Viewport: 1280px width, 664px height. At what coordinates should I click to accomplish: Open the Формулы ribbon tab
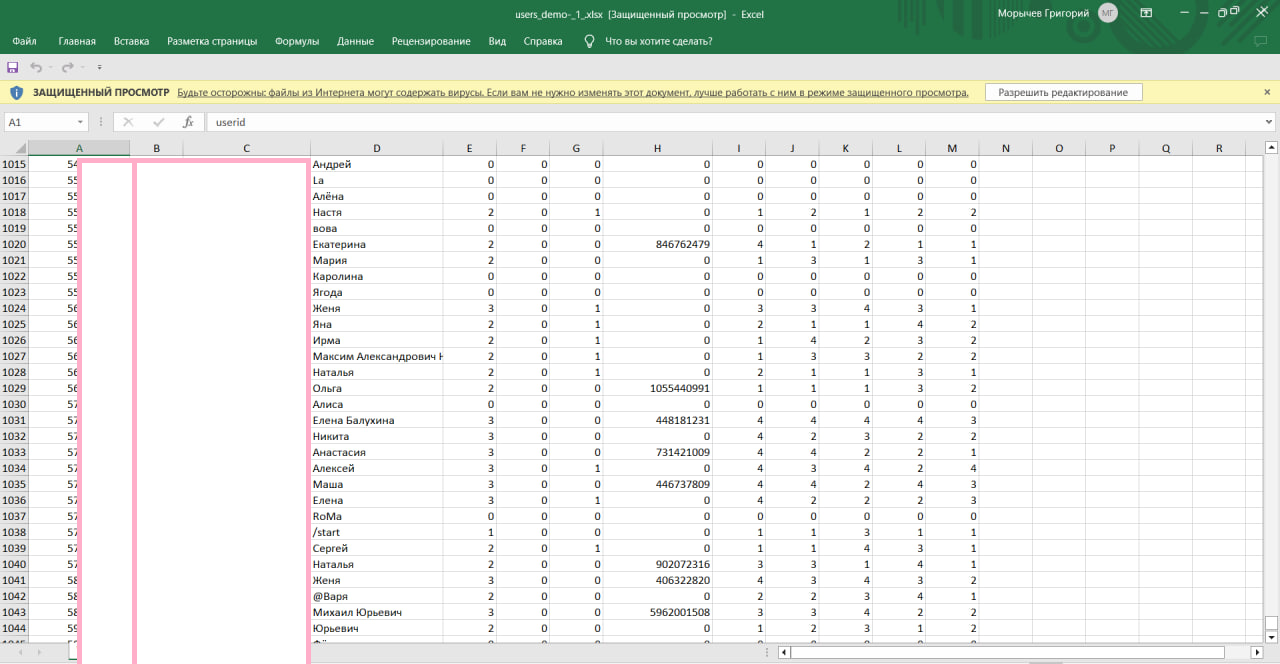click(297, 41)
